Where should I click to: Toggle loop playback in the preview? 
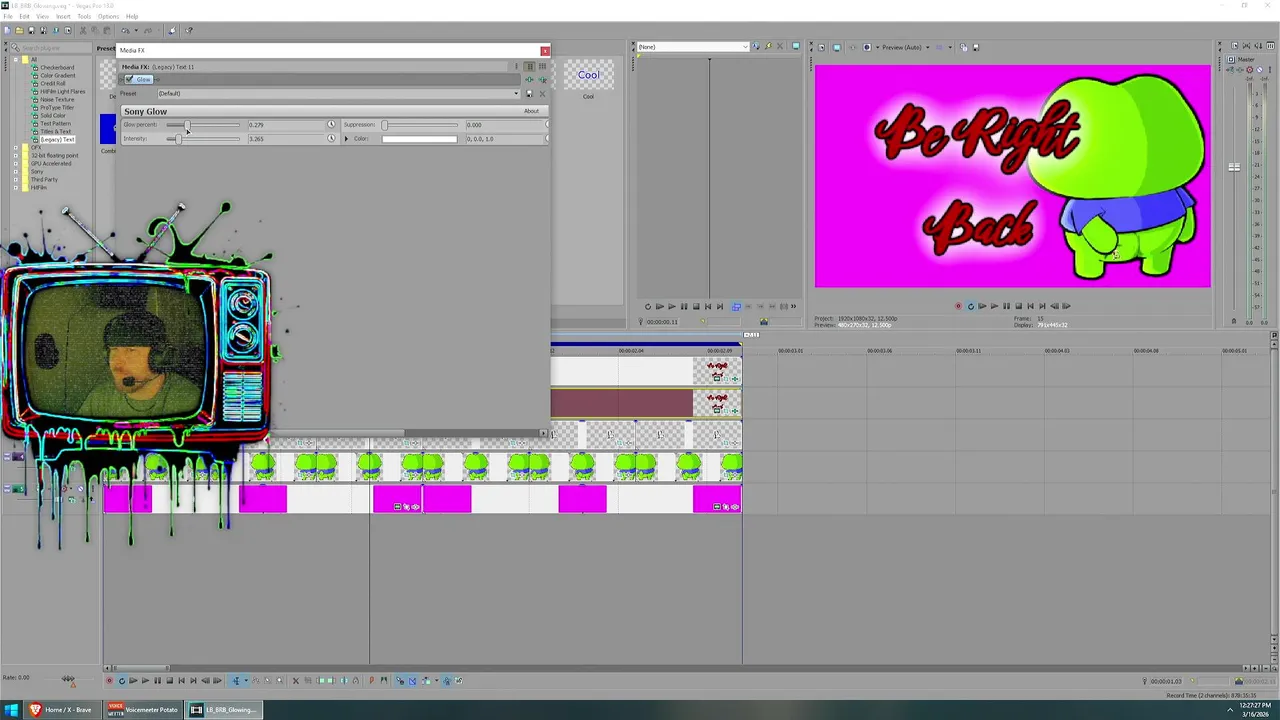click(970, 307)
